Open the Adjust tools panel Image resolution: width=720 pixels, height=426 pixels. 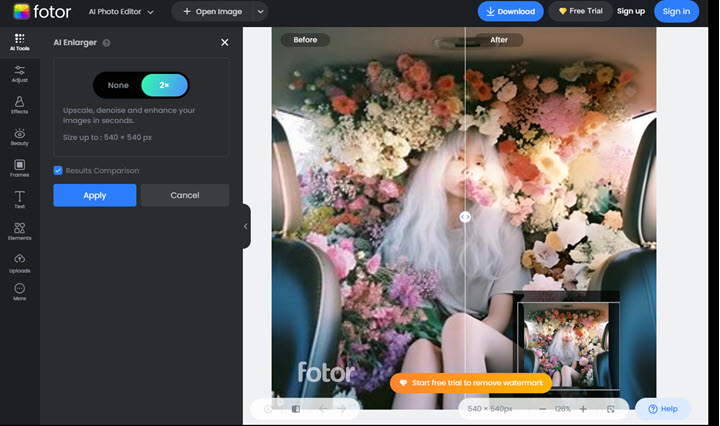[19, 72]
